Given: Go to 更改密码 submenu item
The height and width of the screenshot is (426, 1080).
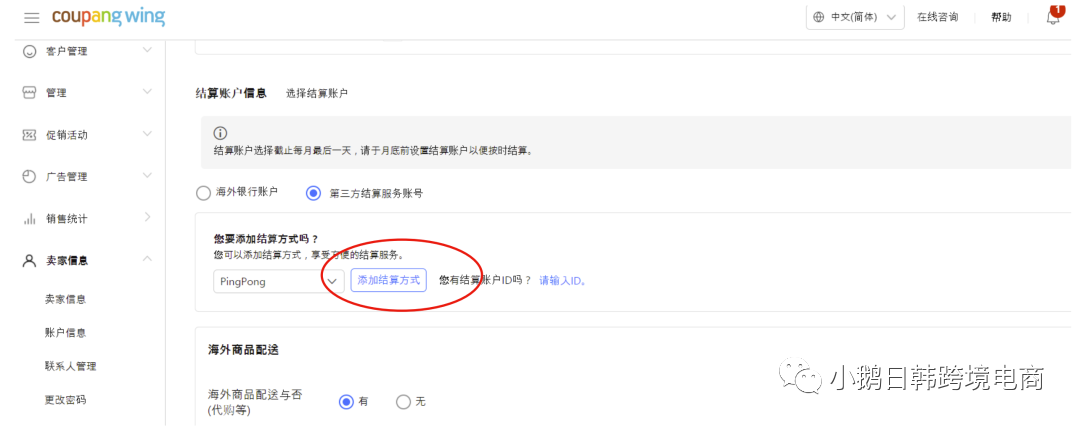Looking at the screenshot, I should (x=65, y=399).
